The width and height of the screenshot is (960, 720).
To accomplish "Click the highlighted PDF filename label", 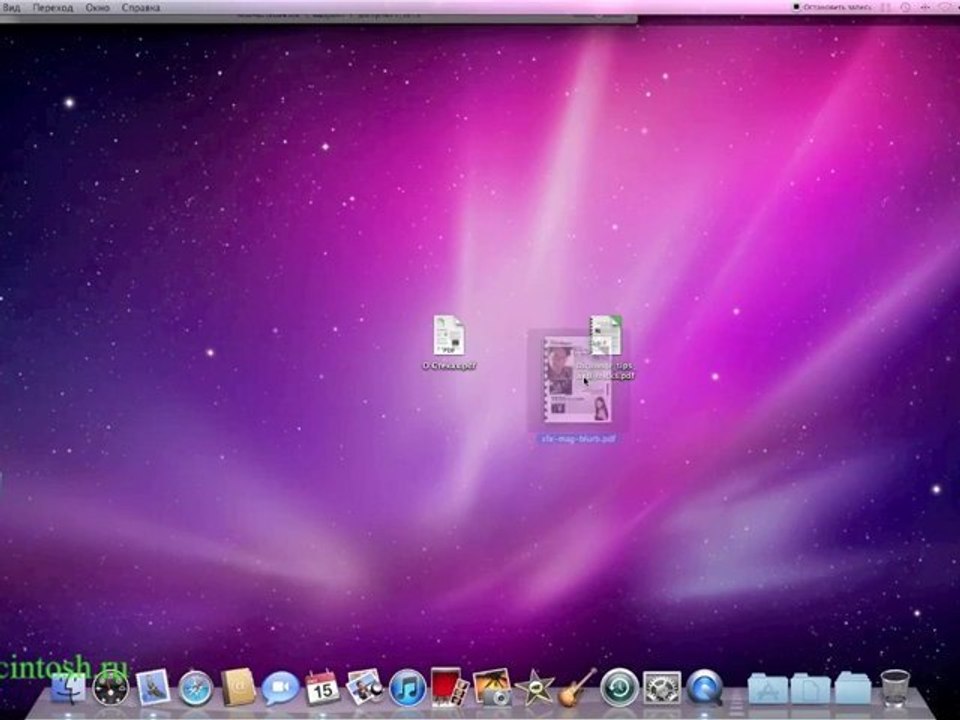I will point(578,438).
